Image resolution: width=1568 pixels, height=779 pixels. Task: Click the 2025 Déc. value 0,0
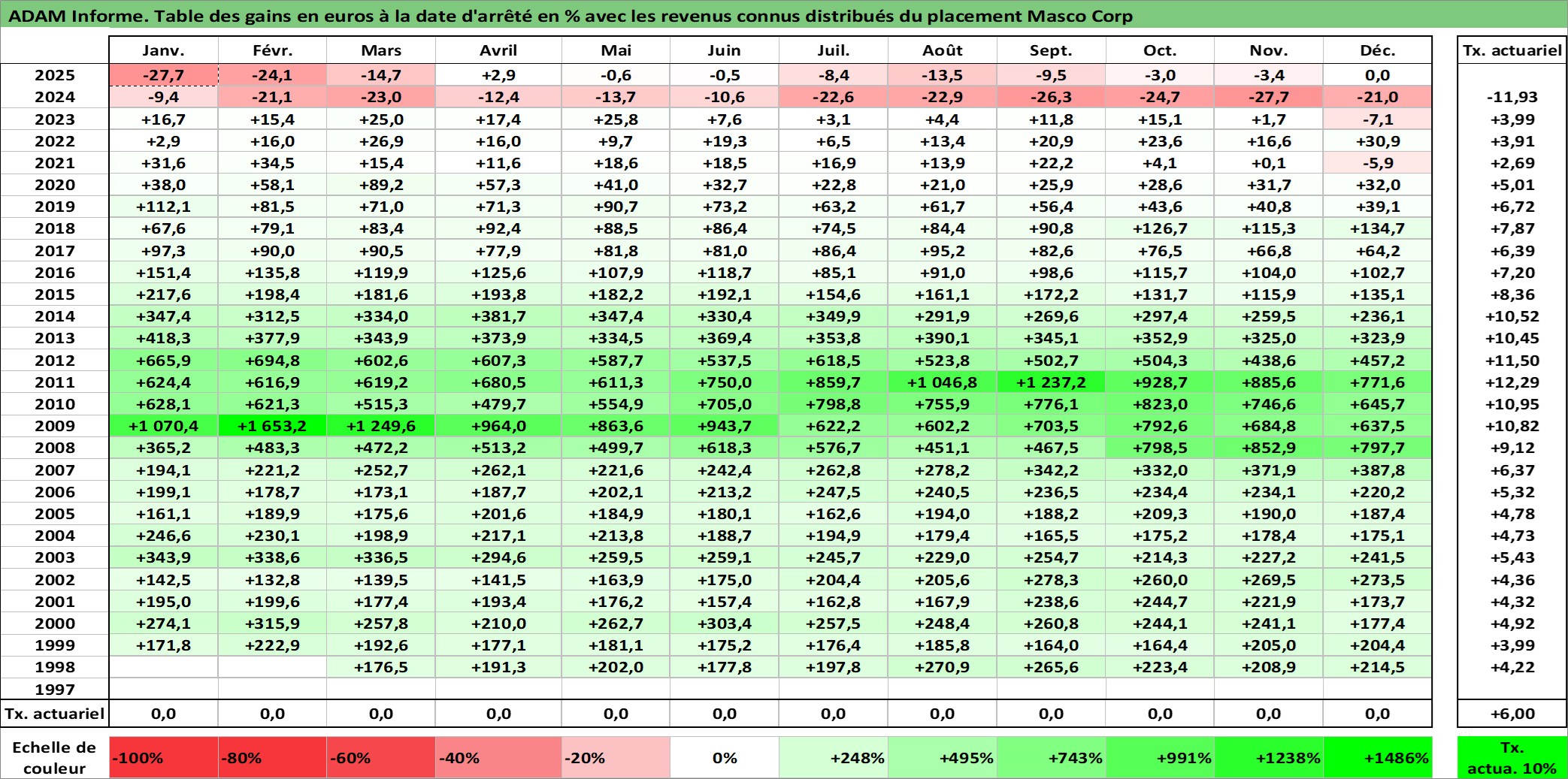point(1377,75)
